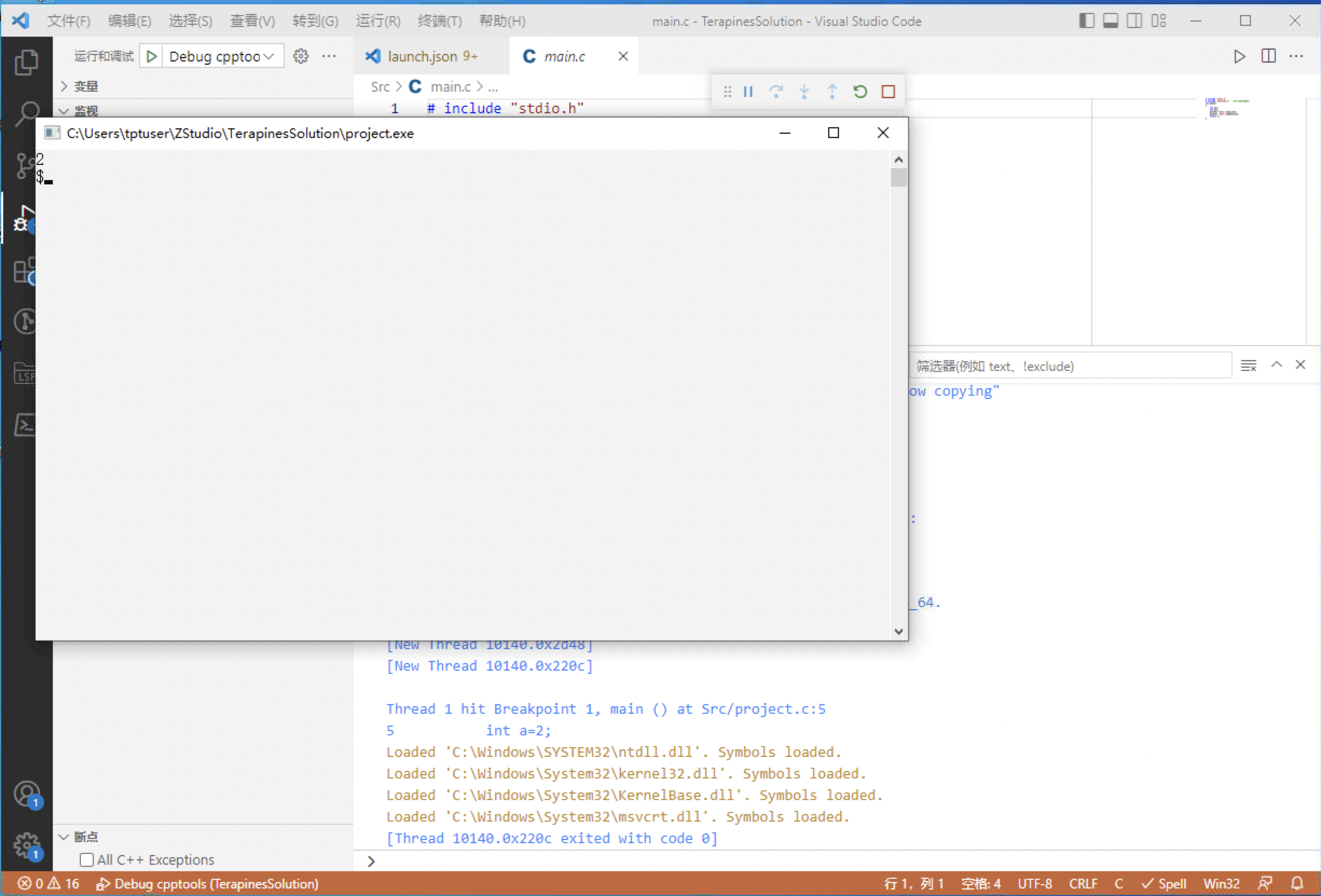This screenshot has width=1321, height=896.
Task: Open the Search sidebar icon
Action: click(x=27, y=112)
